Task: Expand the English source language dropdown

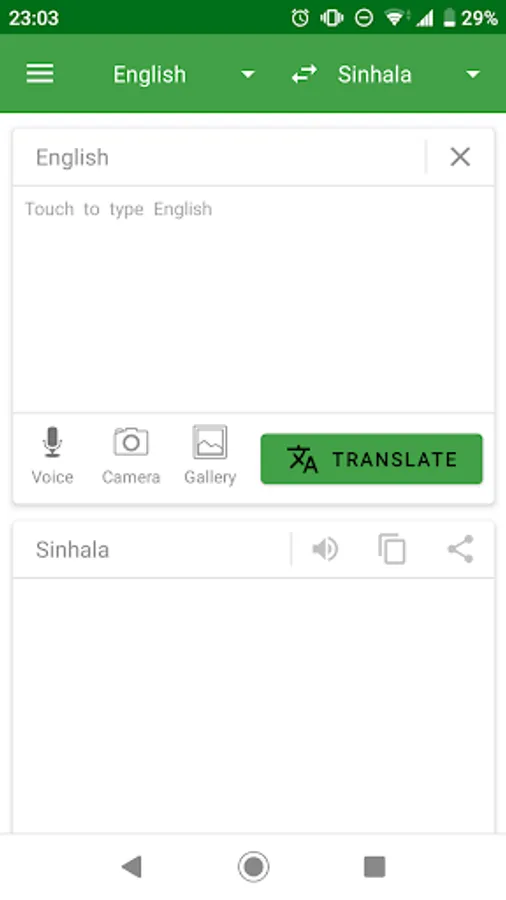Action: 248,75
